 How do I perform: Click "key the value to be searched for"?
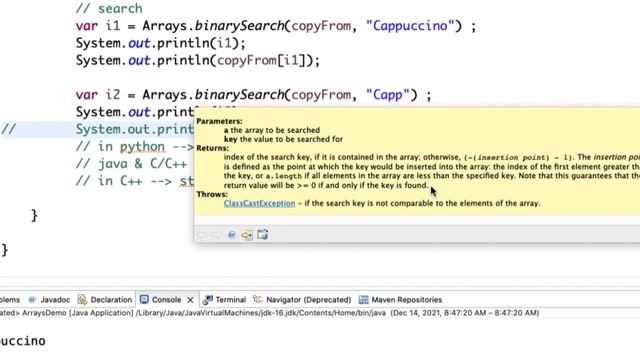pos(283,139)
